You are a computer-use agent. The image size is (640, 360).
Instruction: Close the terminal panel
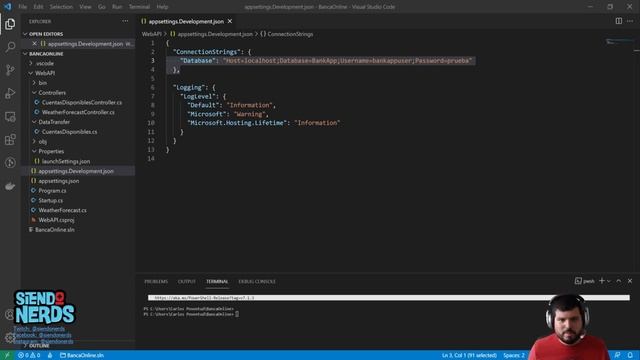[x=630, y=281]
